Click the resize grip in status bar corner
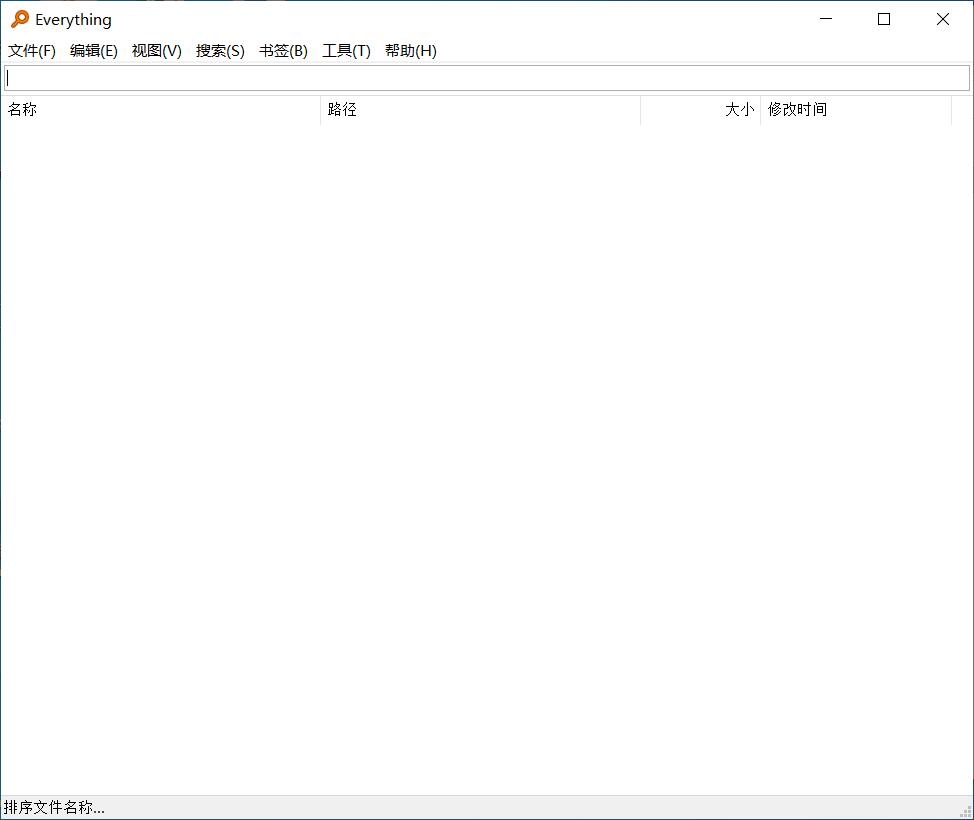 click(966, 812)
